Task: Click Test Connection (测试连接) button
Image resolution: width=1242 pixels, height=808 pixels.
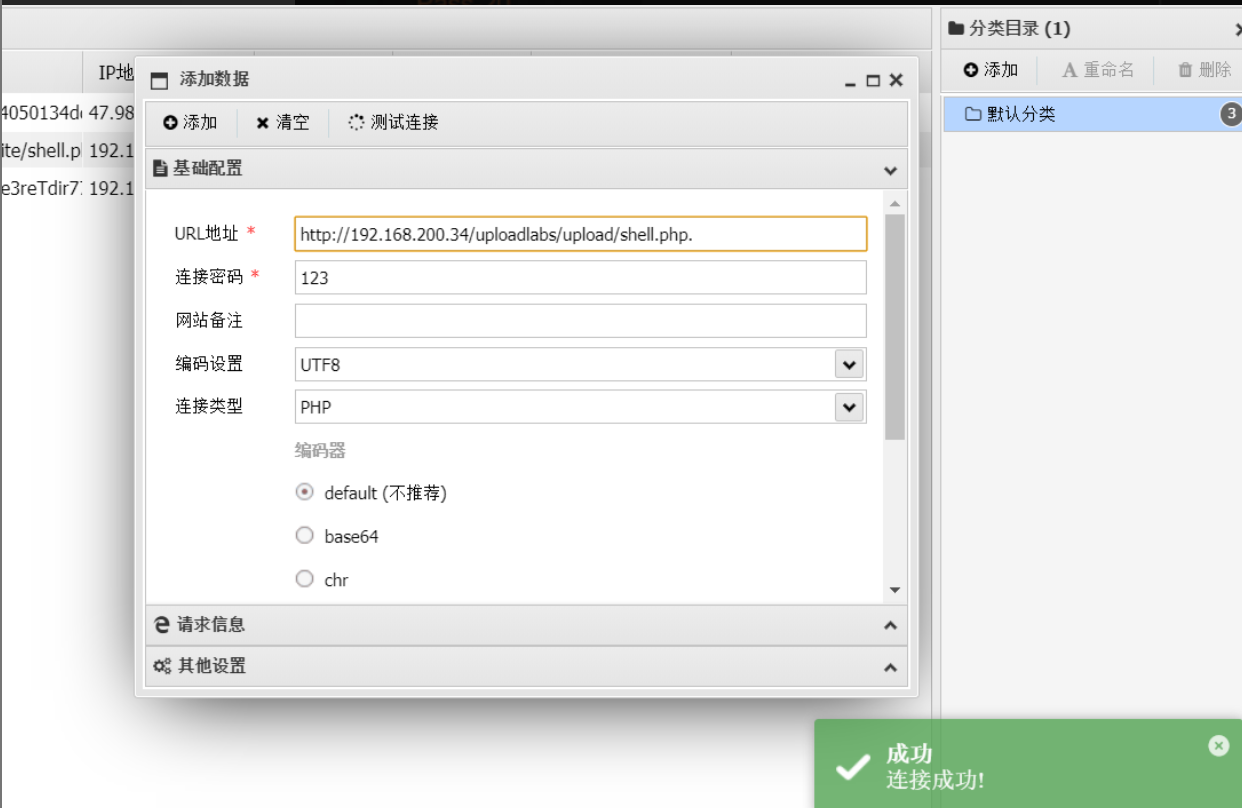Action: tap(393, 123)
